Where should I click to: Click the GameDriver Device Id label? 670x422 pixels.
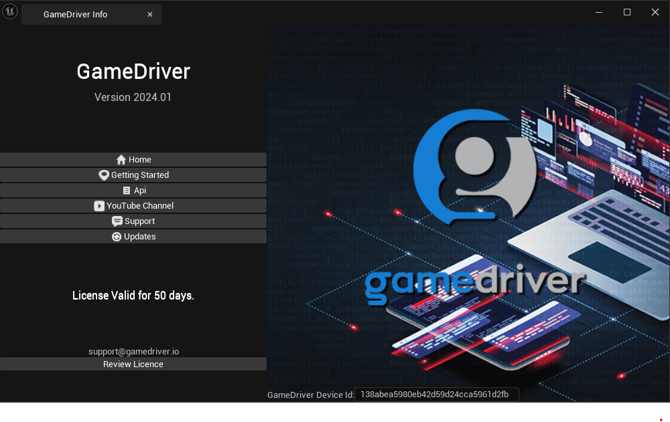(310, 395)
